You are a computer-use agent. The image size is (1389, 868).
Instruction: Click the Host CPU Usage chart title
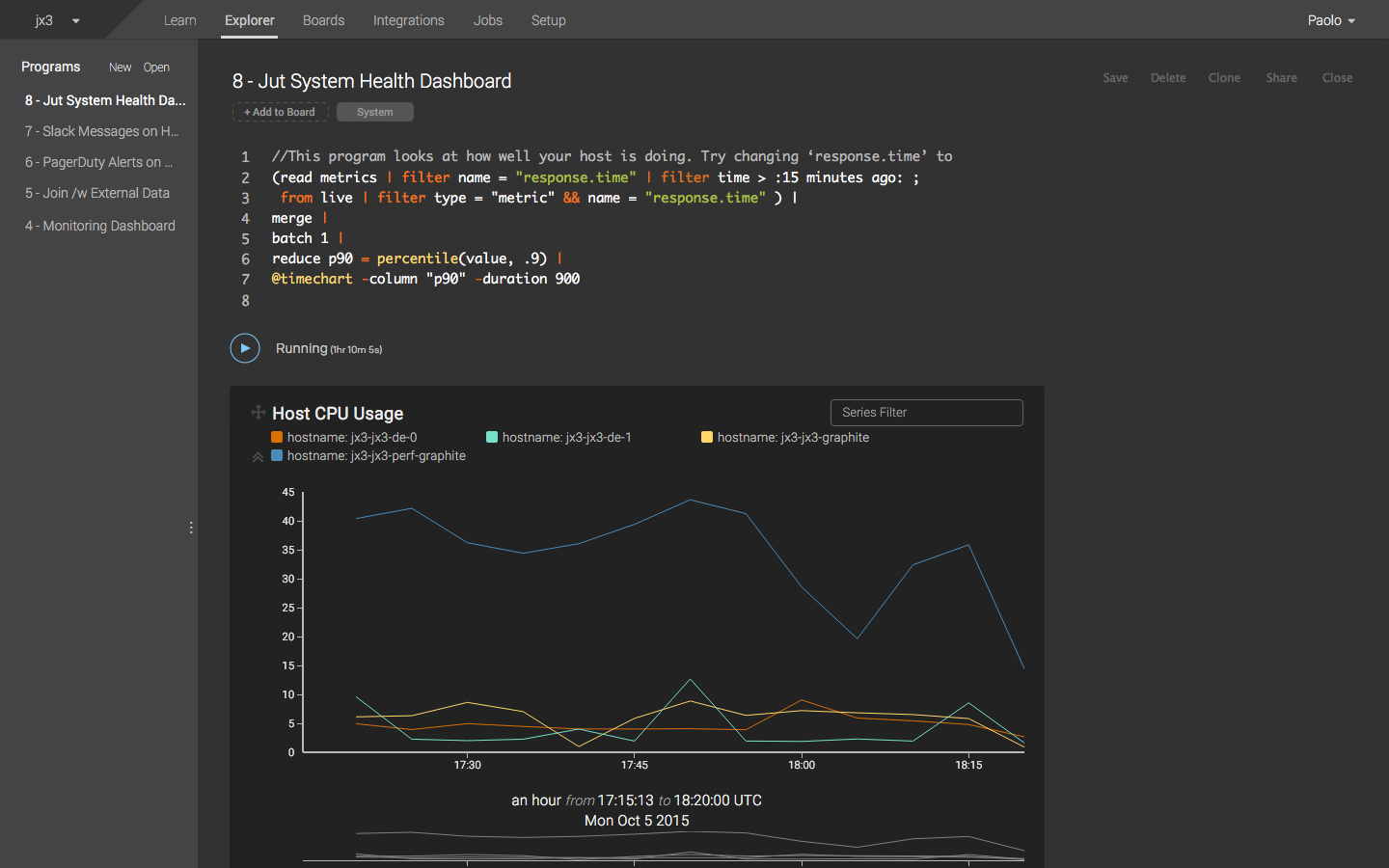pyautogui.click(x=338, y=413)
